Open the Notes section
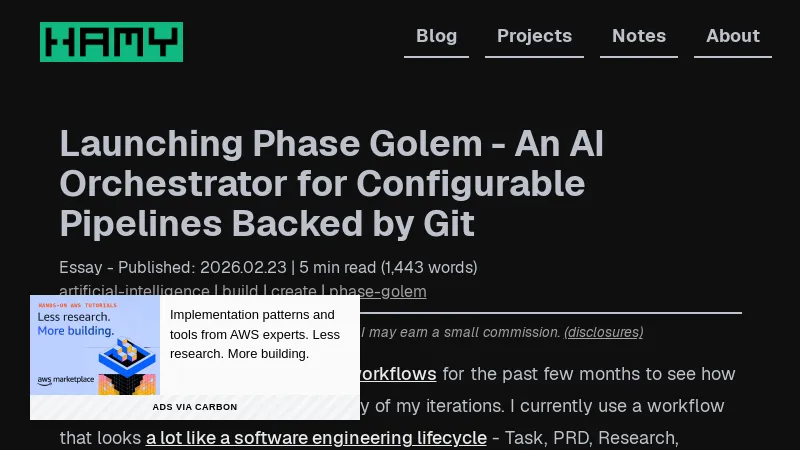The height and width of the screenshot is (450, 800). [x=638, y=36]
